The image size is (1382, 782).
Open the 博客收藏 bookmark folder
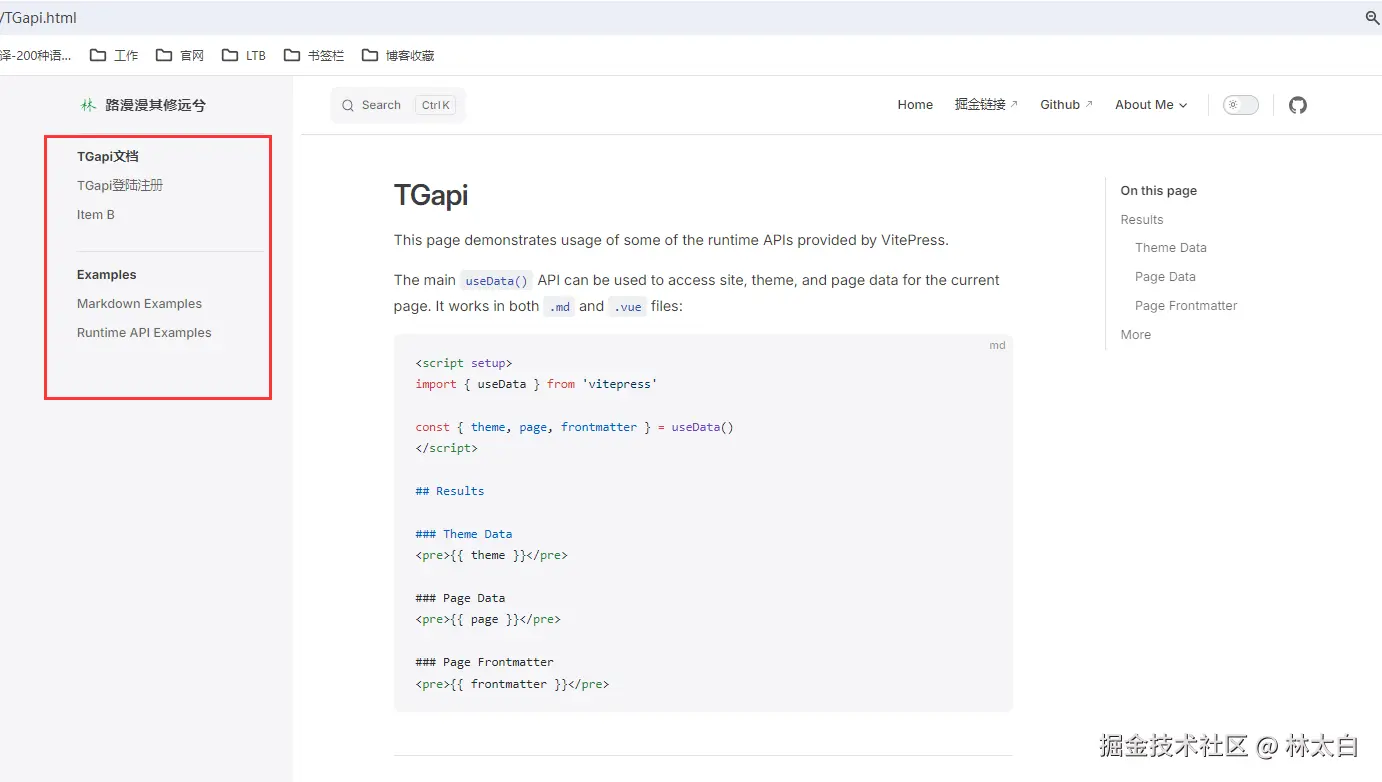tap(398, 56)
